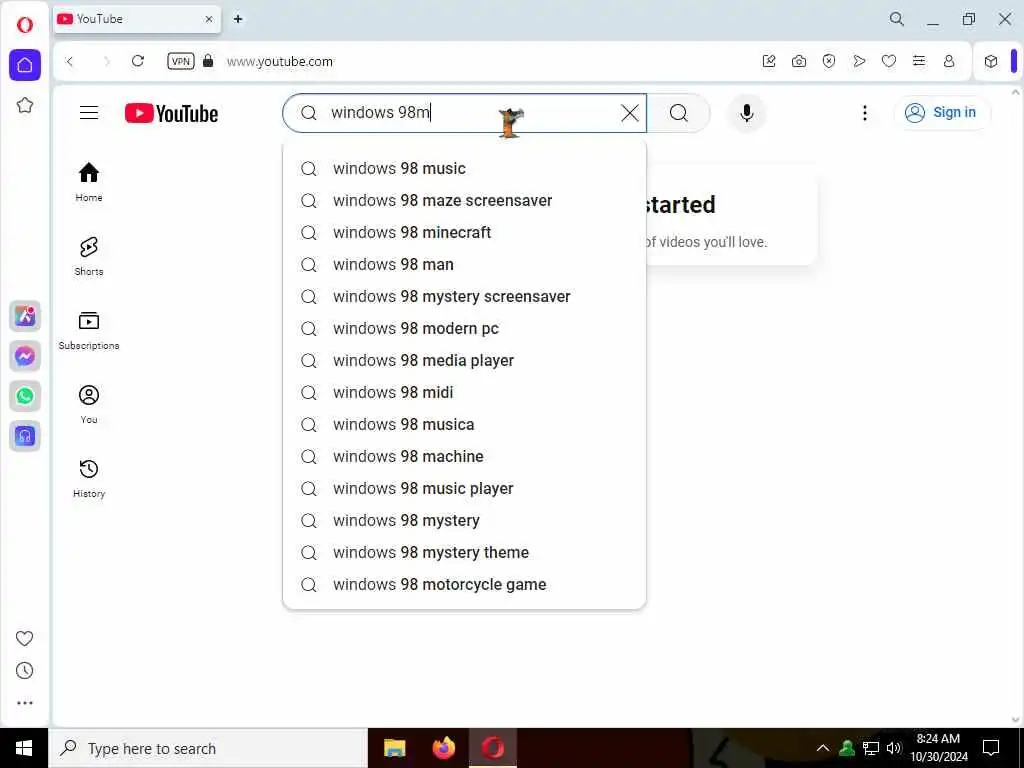Click the browser Back arrow

[x=70, y=61]
